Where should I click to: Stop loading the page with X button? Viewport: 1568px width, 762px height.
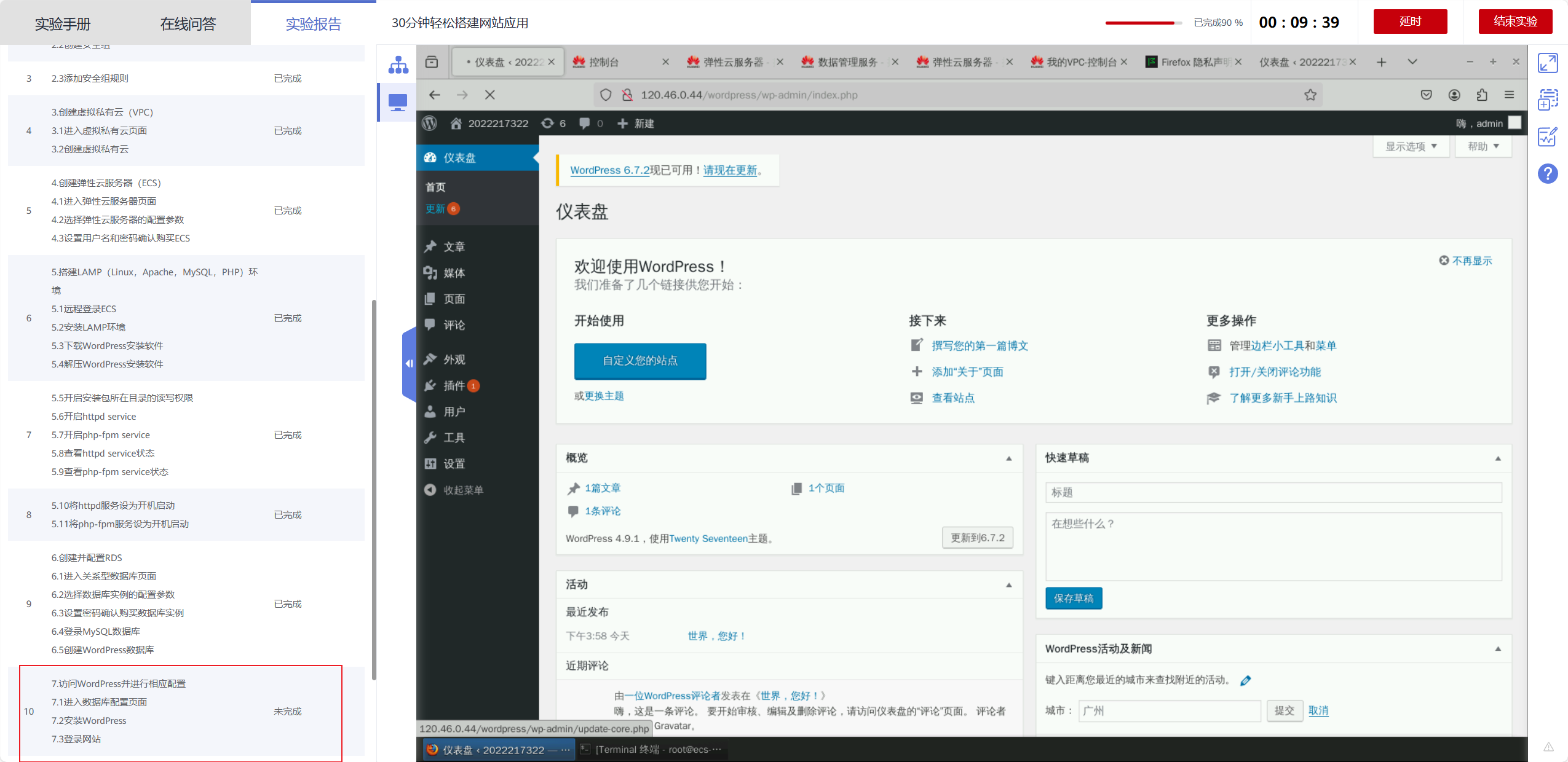pyautogui.click(x=489, y=95)
